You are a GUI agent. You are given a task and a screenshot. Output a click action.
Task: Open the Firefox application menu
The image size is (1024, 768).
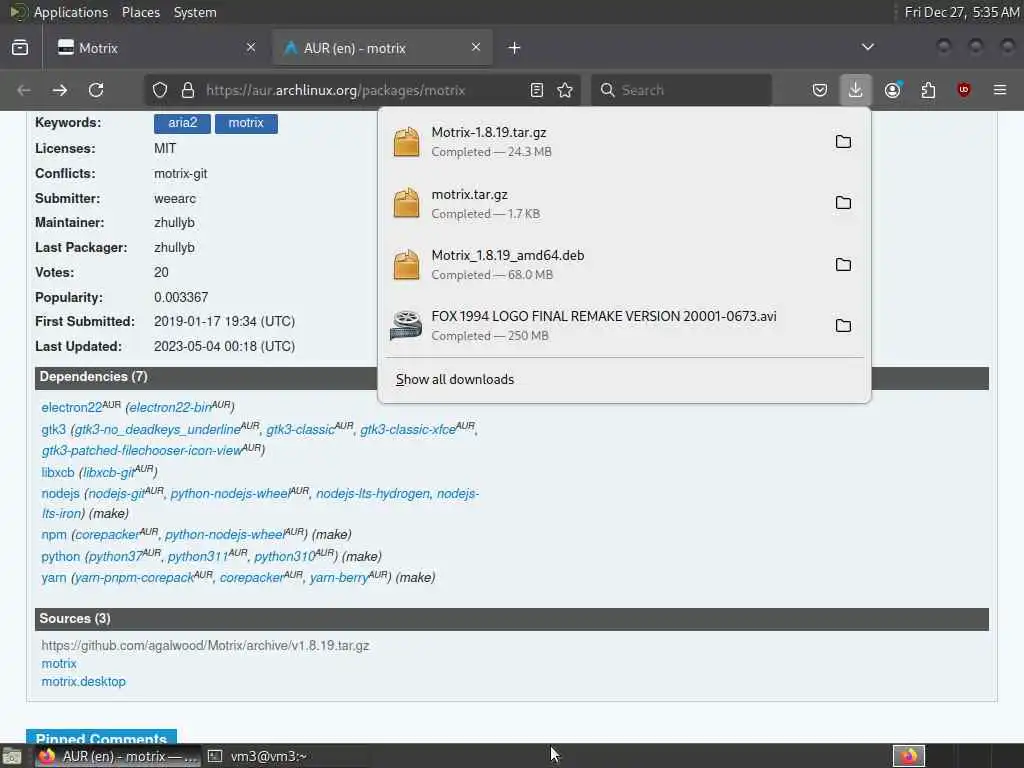coord(1000,90)
